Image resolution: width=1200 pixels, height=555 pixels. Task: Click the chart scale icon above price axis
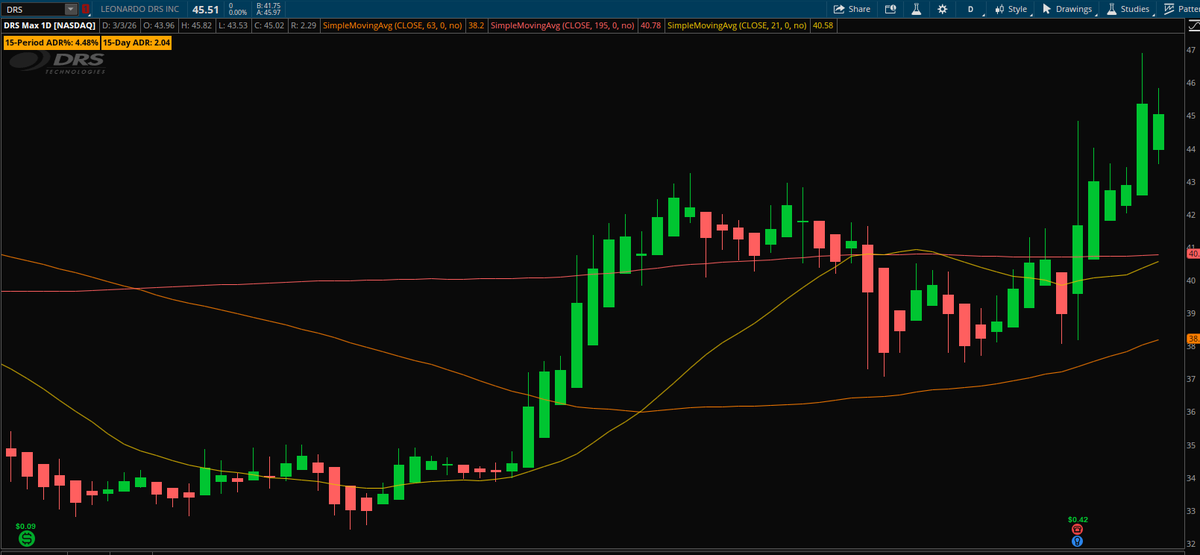click(x=1192, y=26)
